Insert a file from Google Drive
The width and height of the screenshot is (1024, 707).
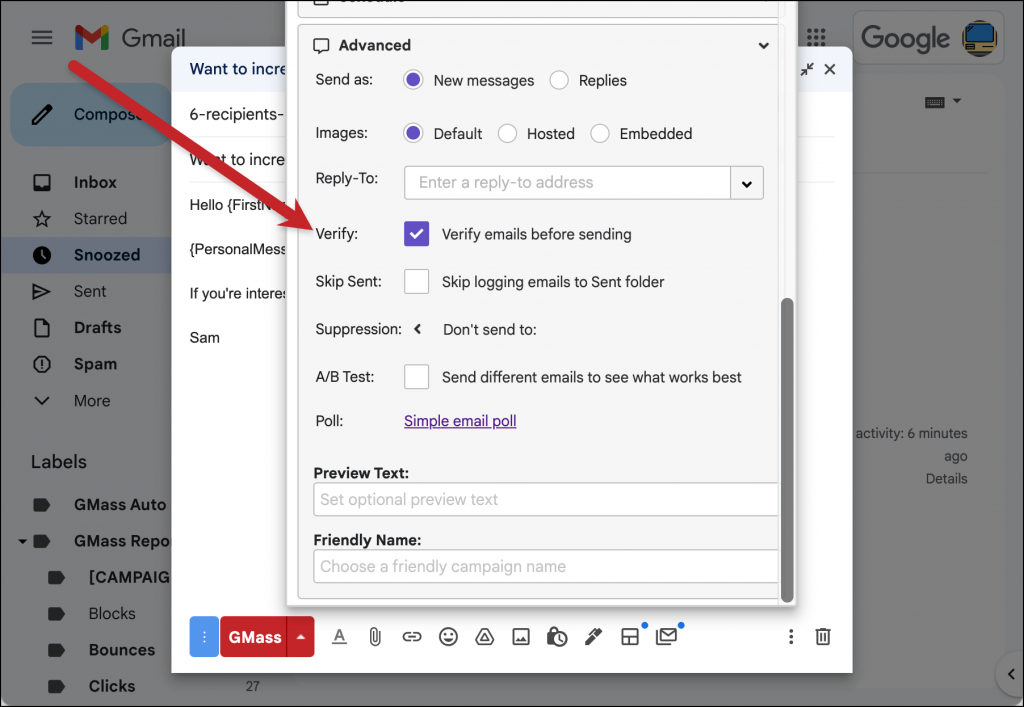click(484, 636)
